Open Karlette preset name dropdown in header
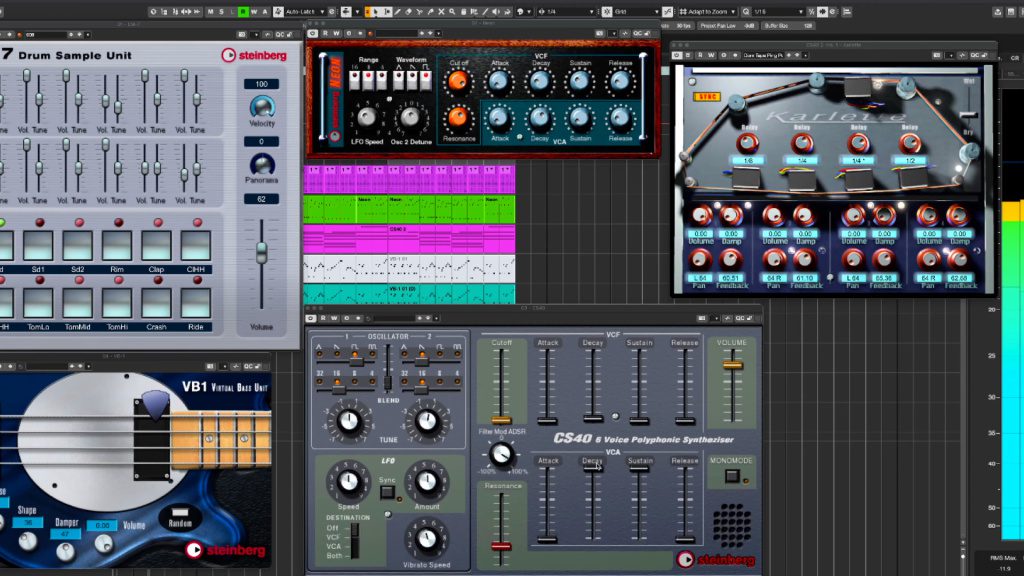 click(763, 56)
